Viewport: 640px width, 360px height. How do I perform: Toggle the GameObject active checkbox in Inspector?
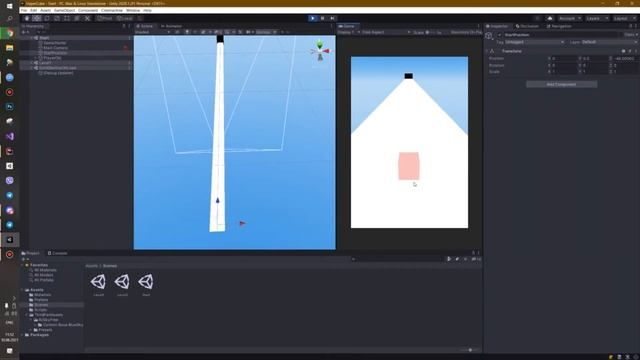(499, 35)
